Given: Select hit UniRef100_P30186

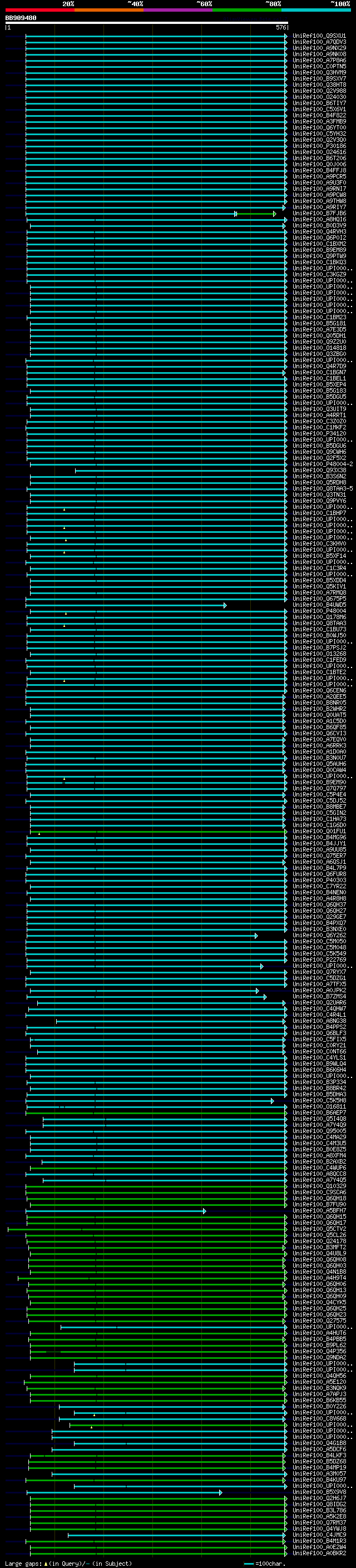Looking at the screenshot, I should pyautogui.click(x=319, y=146).
